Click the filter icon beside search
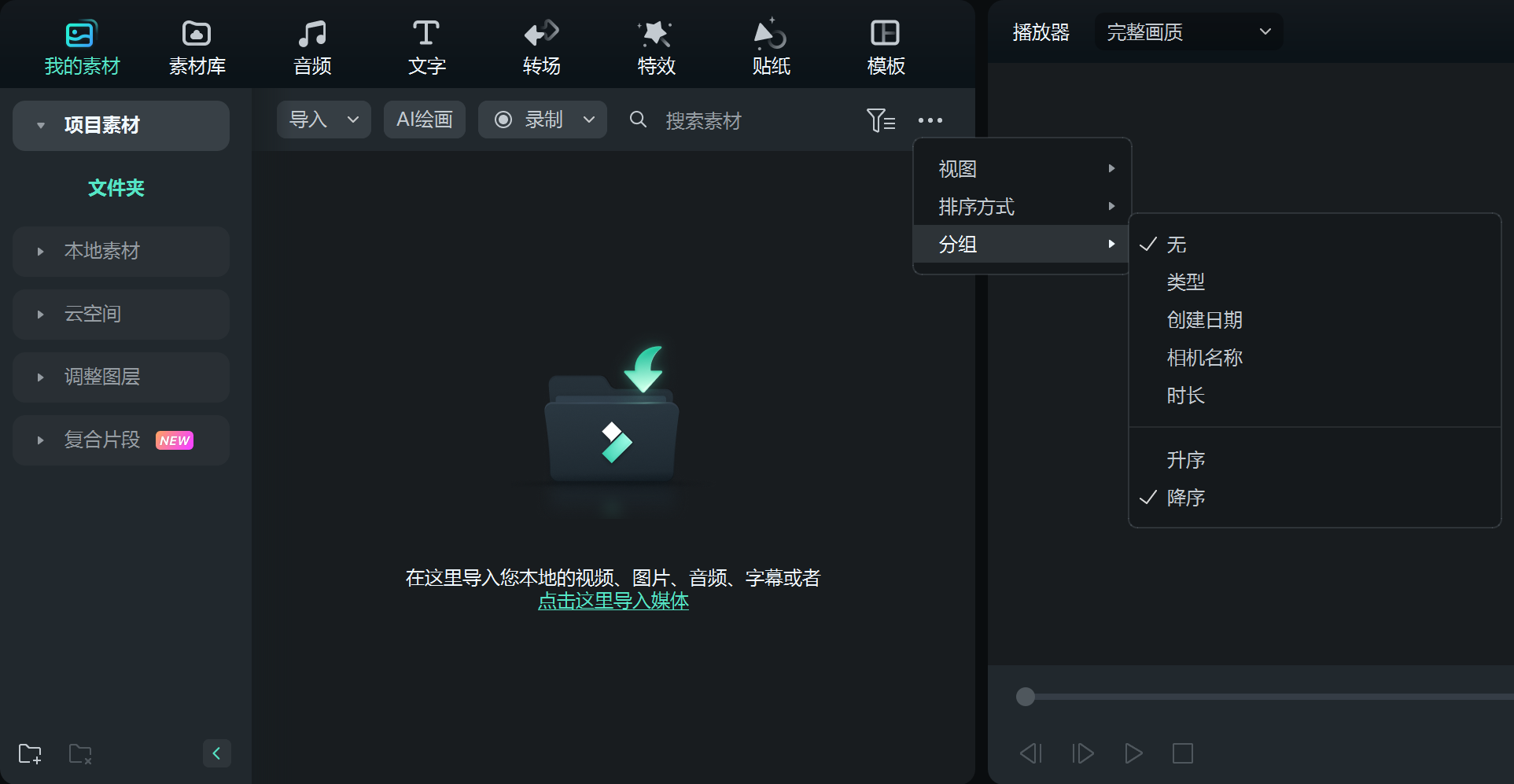 click(x=881, y=120)
